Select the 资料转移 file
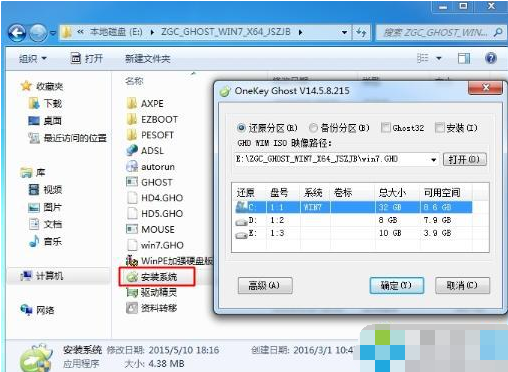Viewport: 508px width, 372px height. pos(151,308)
